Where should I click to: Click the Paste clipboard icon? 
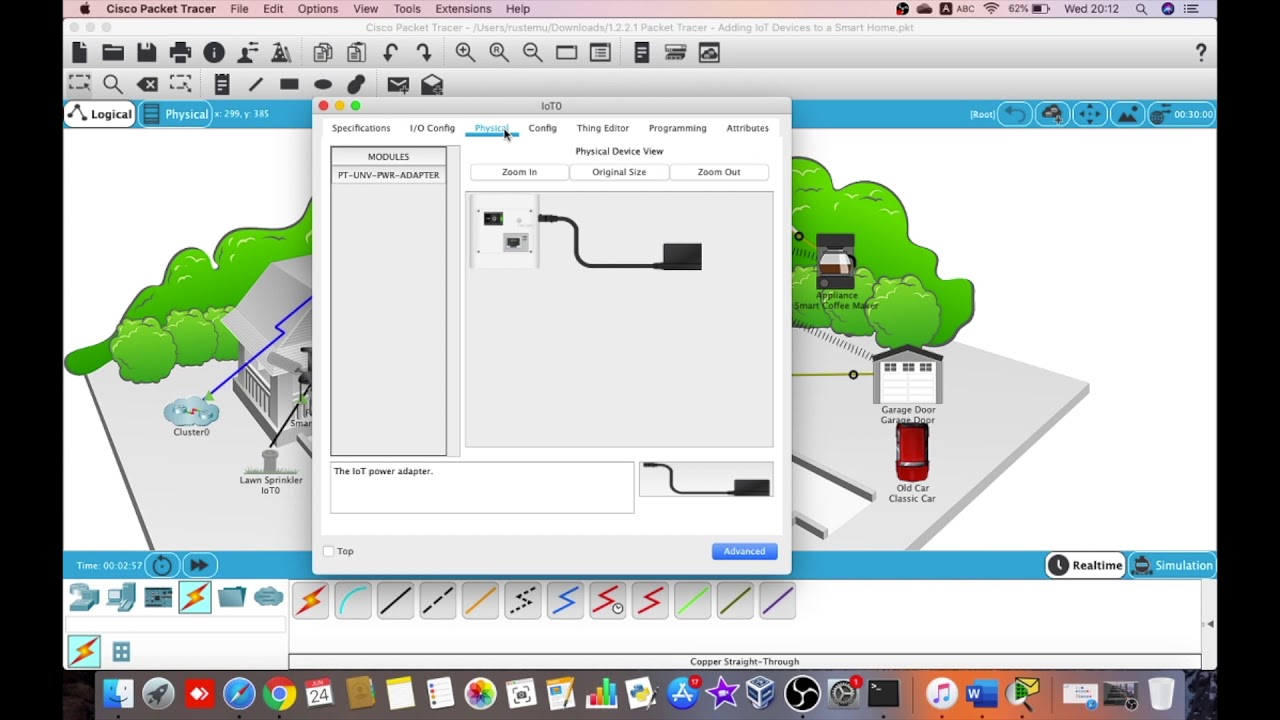(356, 53)
